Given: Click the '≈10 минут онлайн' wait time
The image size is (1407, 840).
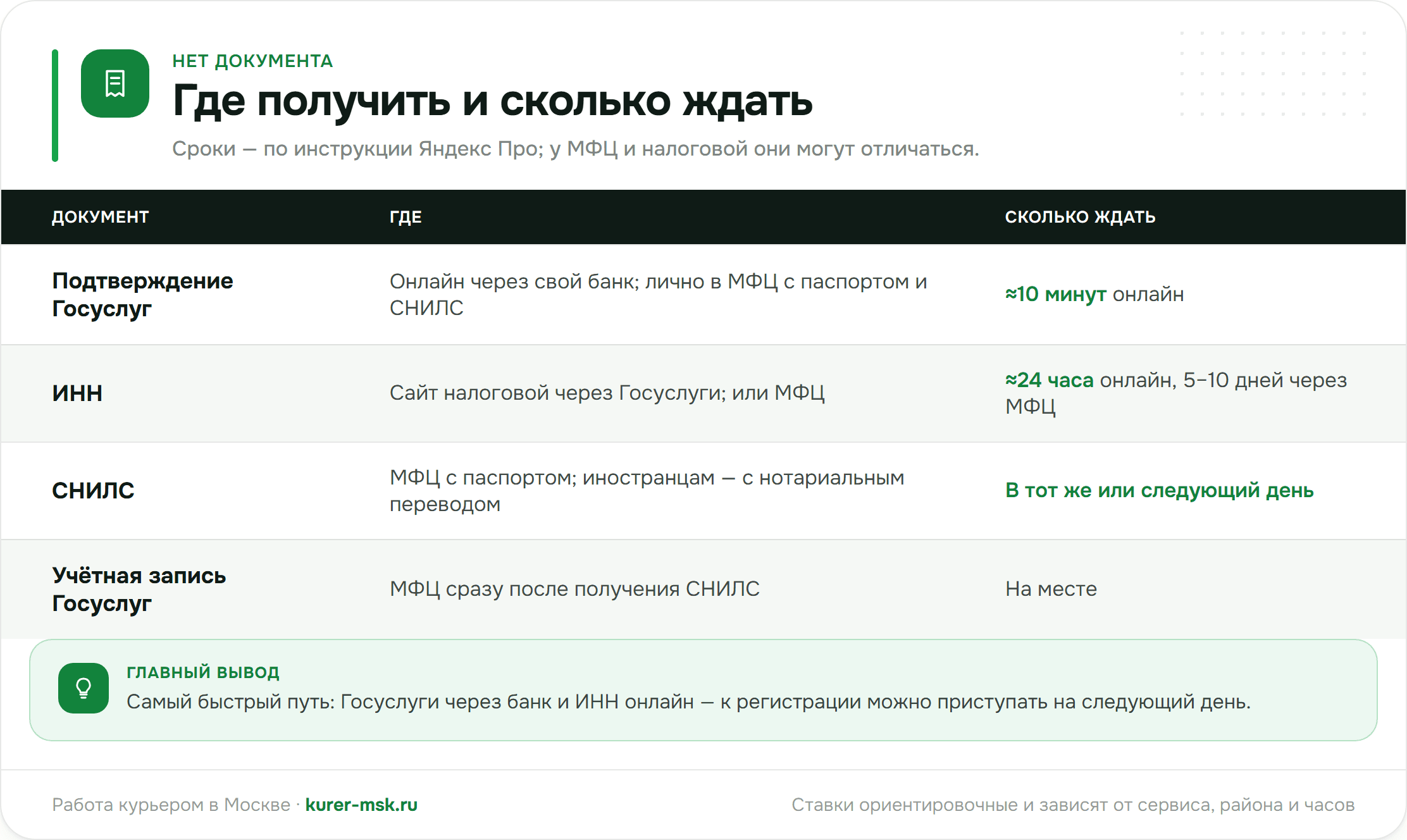Looking at the screenshot, I should point(1094,294).
